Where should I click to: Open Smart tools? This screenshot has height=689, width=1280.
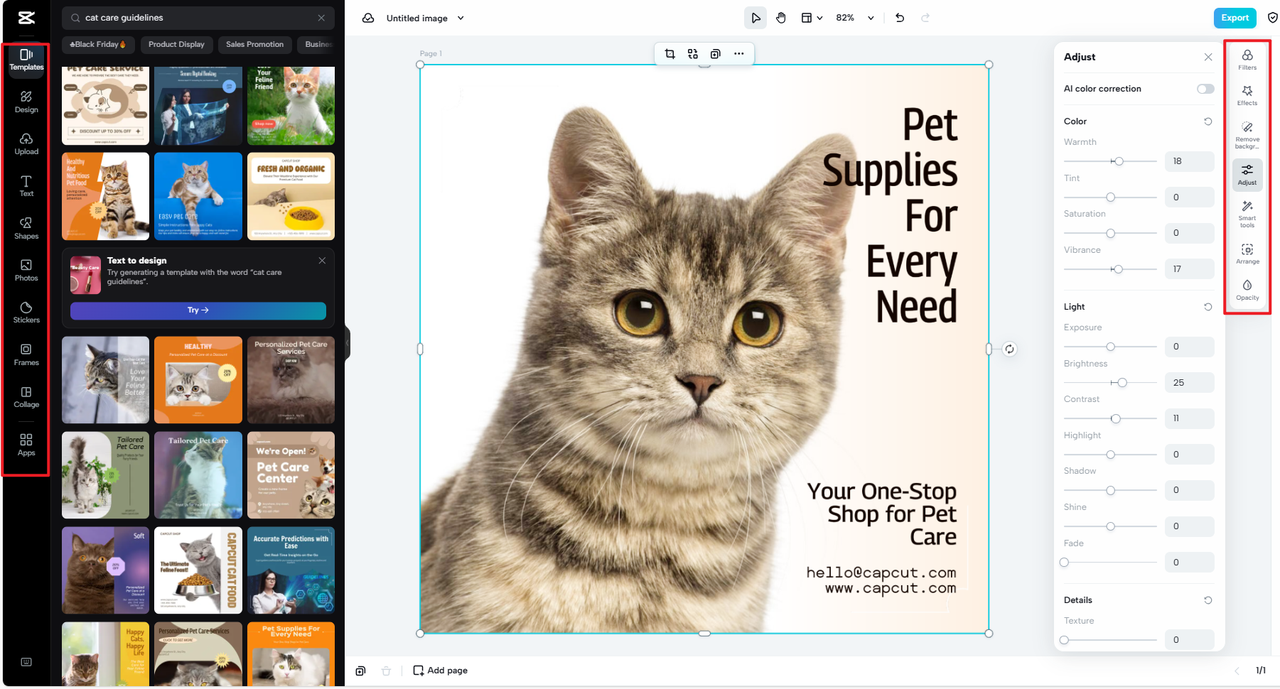point(1247,214)
